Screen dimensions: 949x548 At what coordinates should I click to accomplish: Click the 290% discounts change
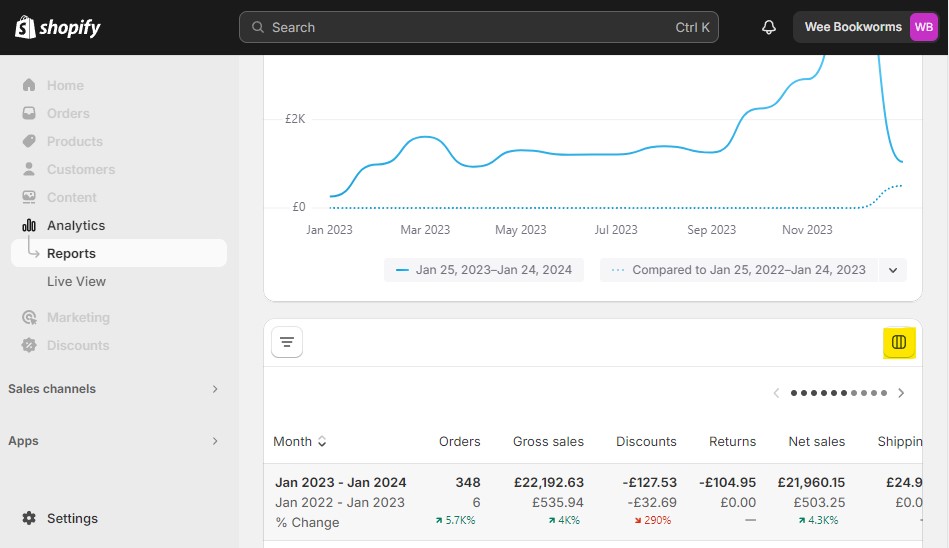652,520
